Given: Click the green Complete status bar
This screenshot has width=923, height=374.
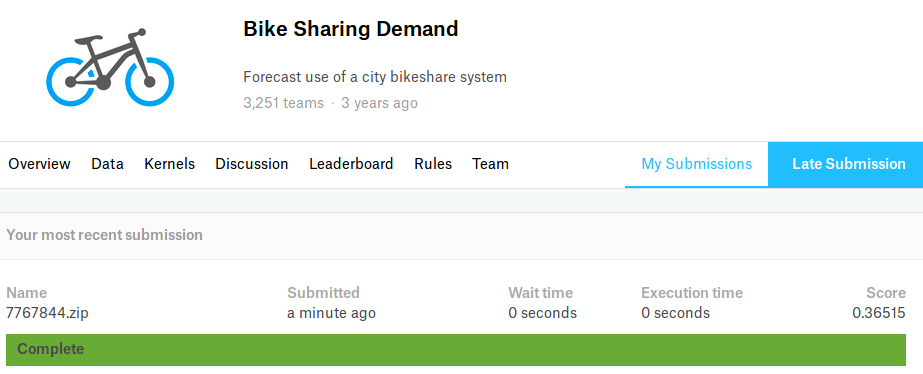Looking at the screenshot, I should tap(456, 350).
